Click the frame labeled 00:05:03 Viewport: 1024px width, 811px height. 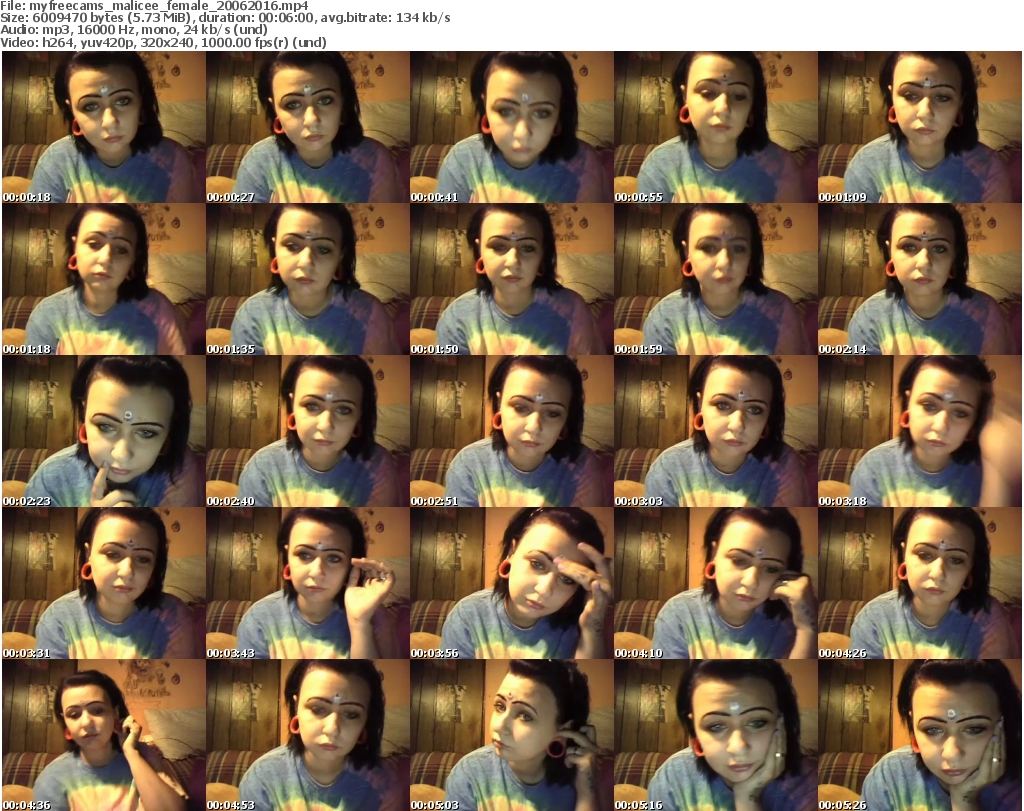click(x=511, y=735)
